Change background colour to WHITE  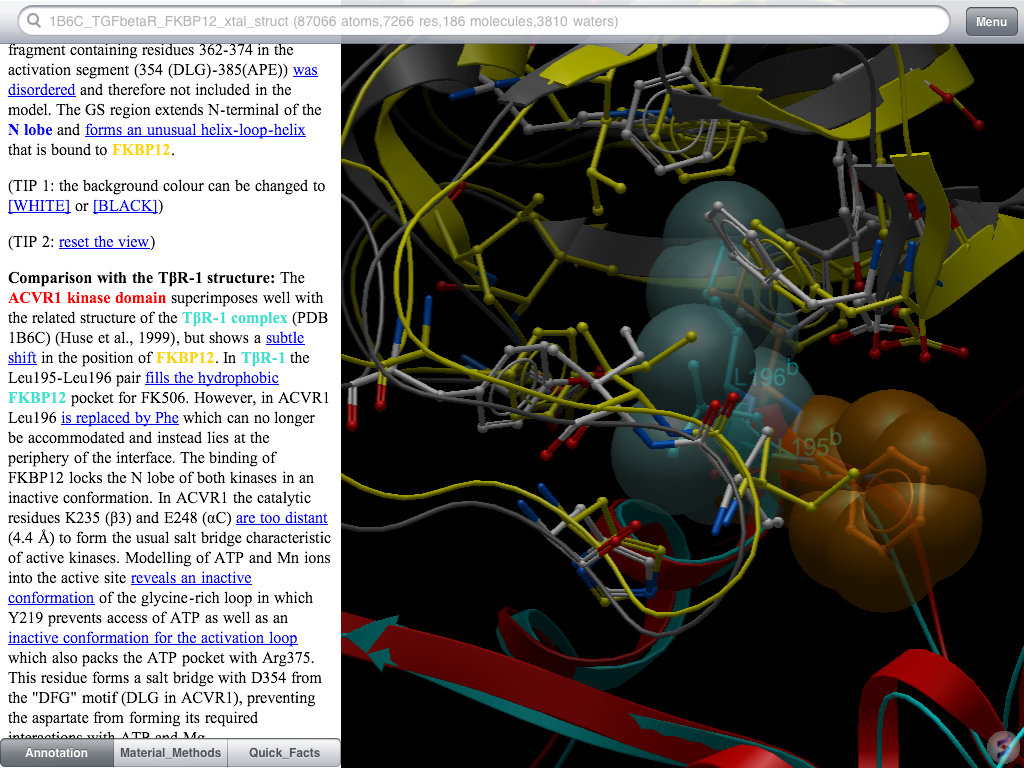pyautogui.click(x=39, y=205)
